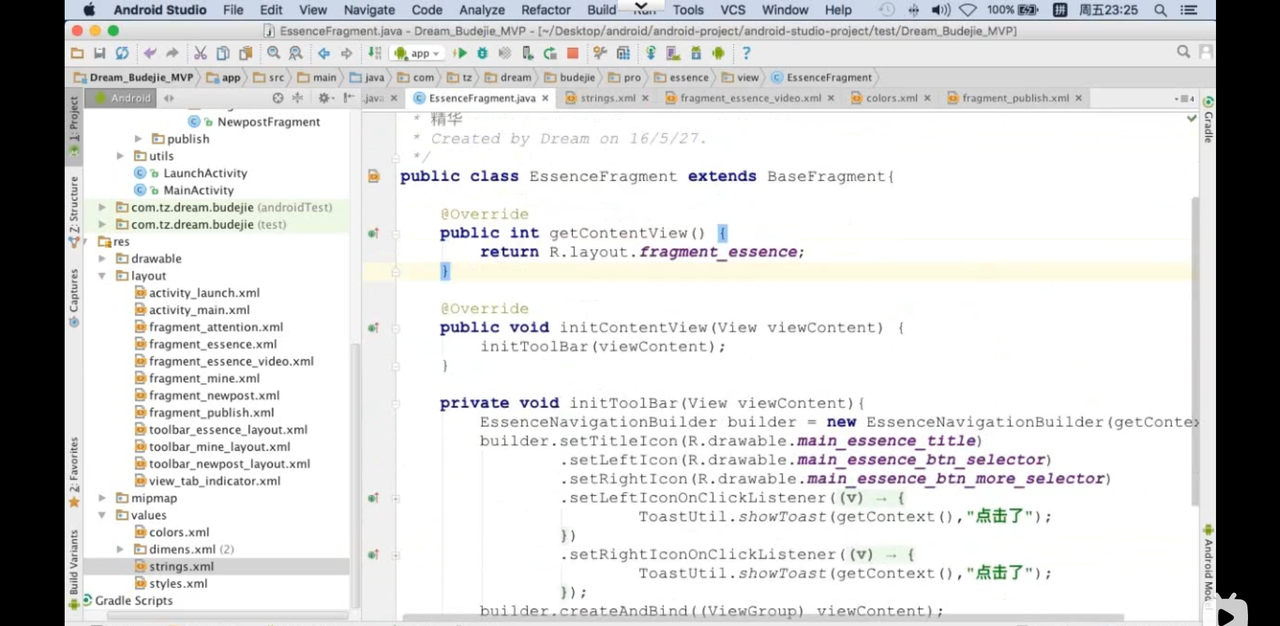Viewport: 1280px width, 626px height.
Task: Click the editor vertical scrollbar
Action: (1194, 350)
